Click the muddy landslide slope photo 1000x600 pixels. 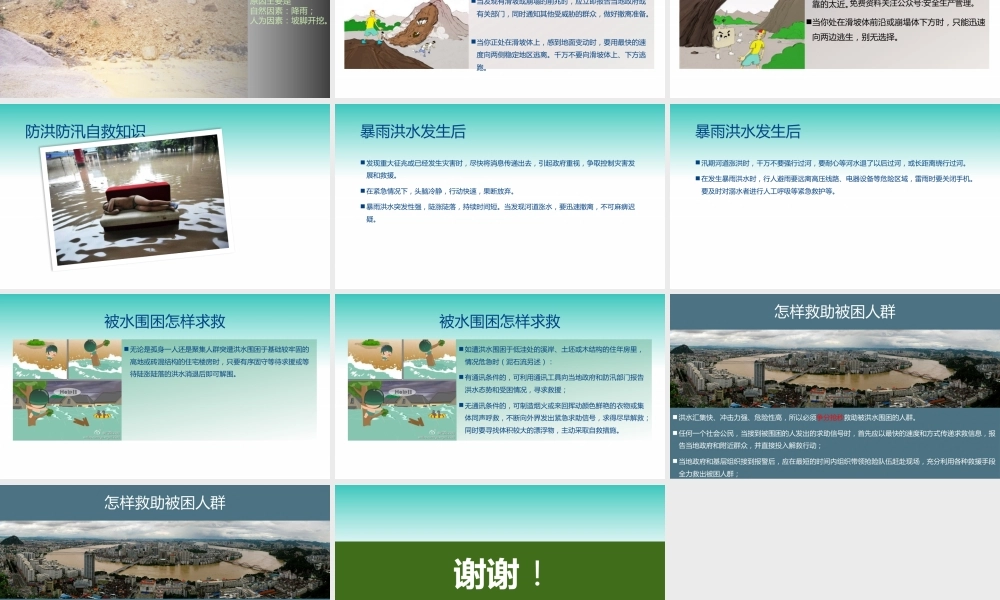124,48
